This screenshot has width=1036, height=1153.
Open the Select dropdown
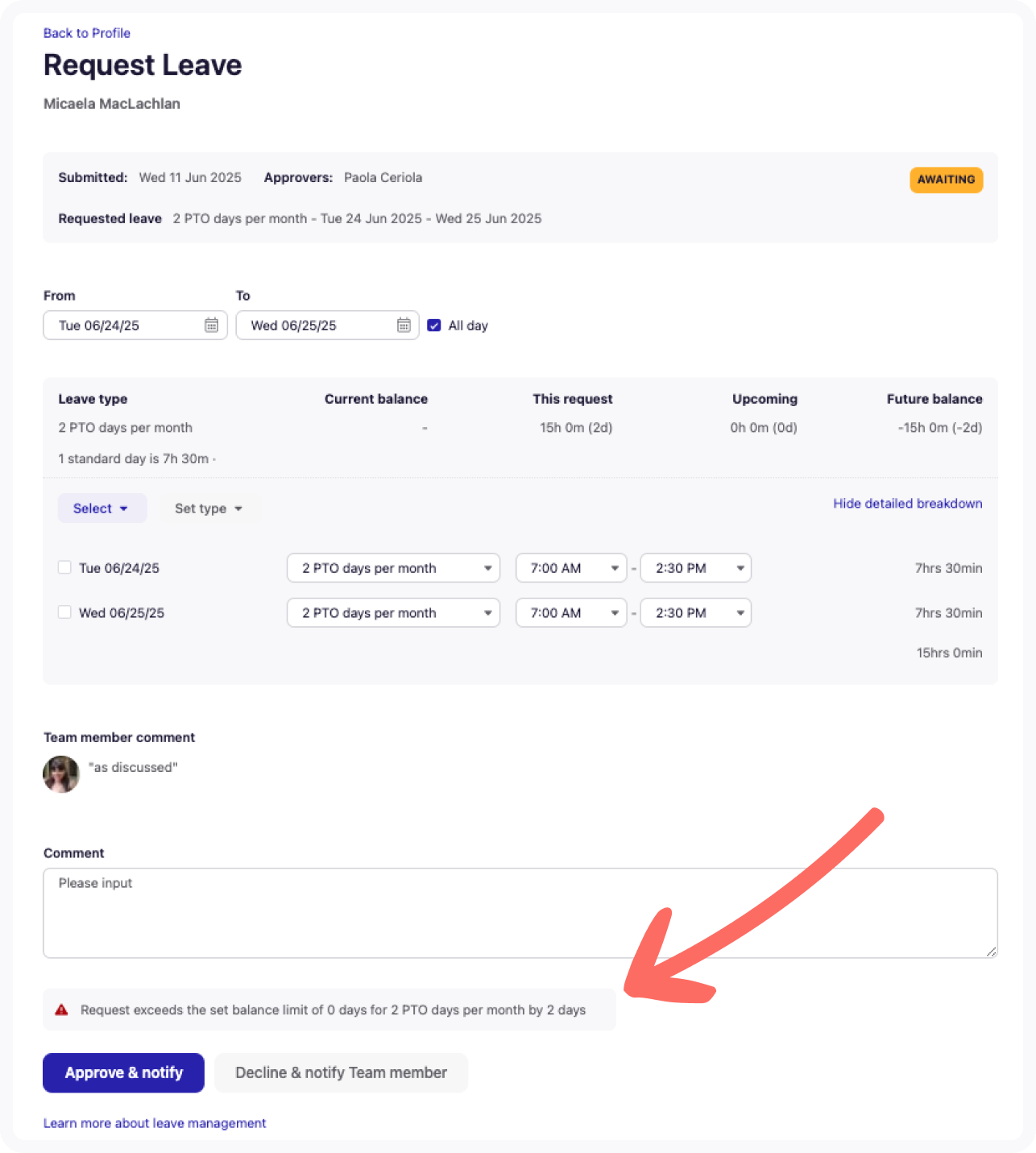102,508
